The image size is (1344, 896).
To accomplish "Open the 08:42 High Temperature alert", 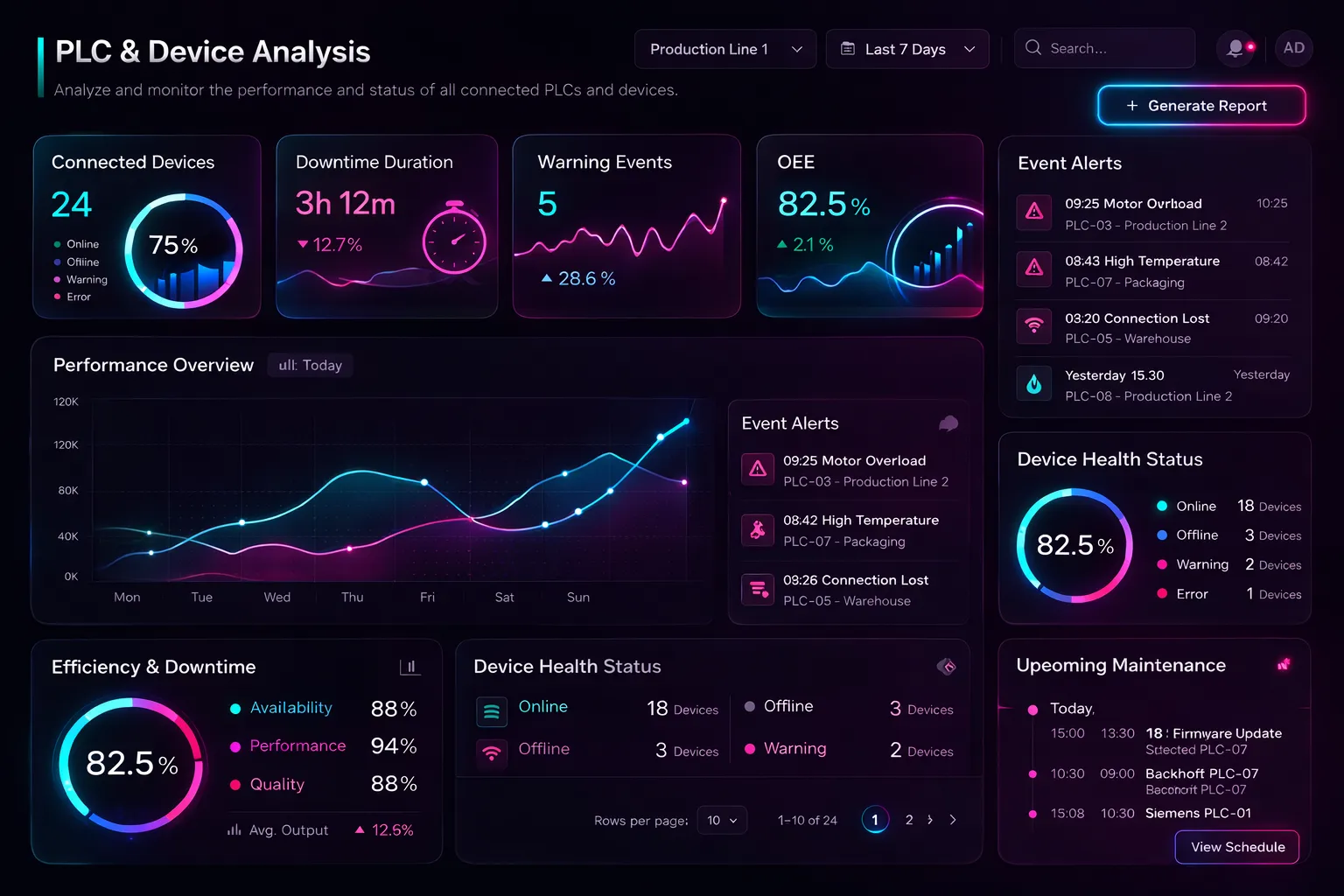I will pos(848,530).
